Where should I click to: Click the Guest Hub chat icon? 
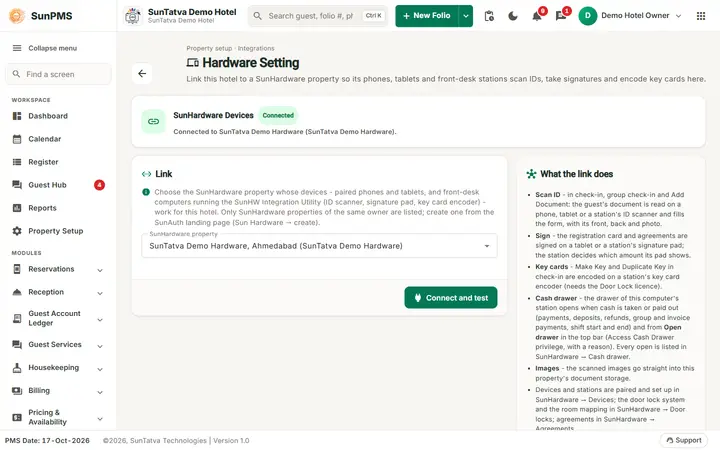(x=17, y=185)
